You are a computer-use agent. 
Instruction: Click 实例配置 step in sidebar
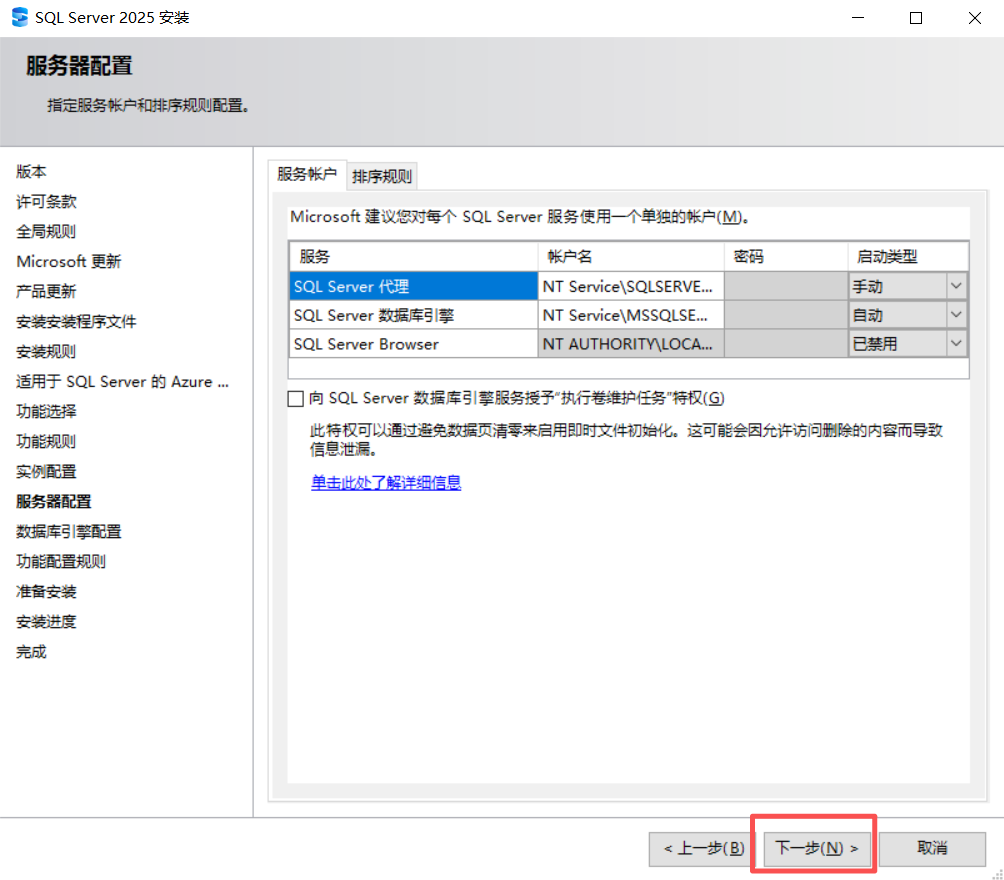pos(46,471)
